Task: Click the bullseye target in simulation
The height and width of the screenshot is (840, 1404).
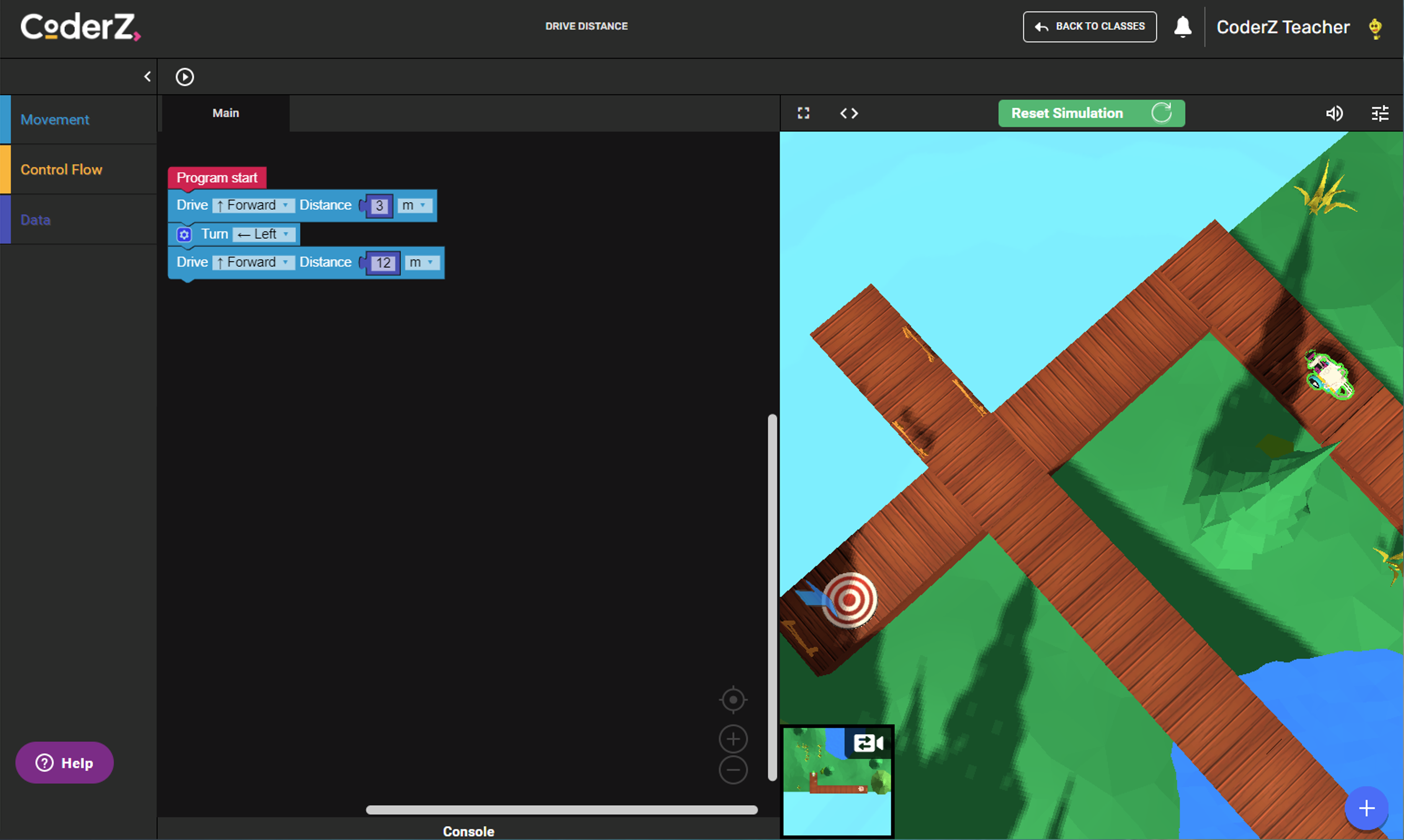Action: pyautogui.click(x=849, y=600)
